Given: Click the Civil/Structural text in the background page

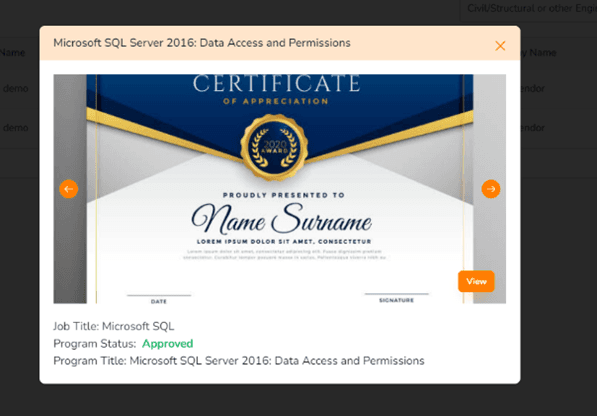Looking at the screenshot, I should 532,8.
